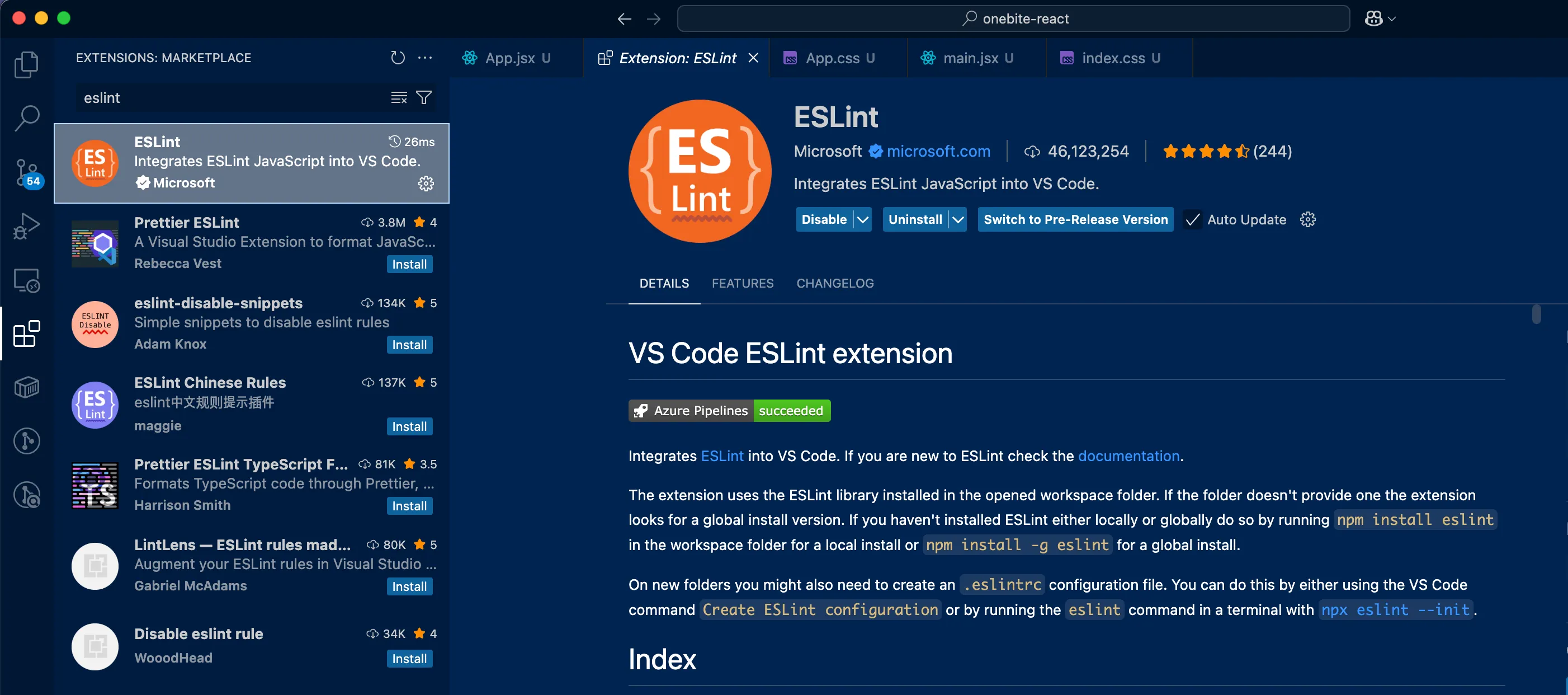The image size is (1568, 695).
Task: Clear the extensions search results
Action: tap(399, 97)
